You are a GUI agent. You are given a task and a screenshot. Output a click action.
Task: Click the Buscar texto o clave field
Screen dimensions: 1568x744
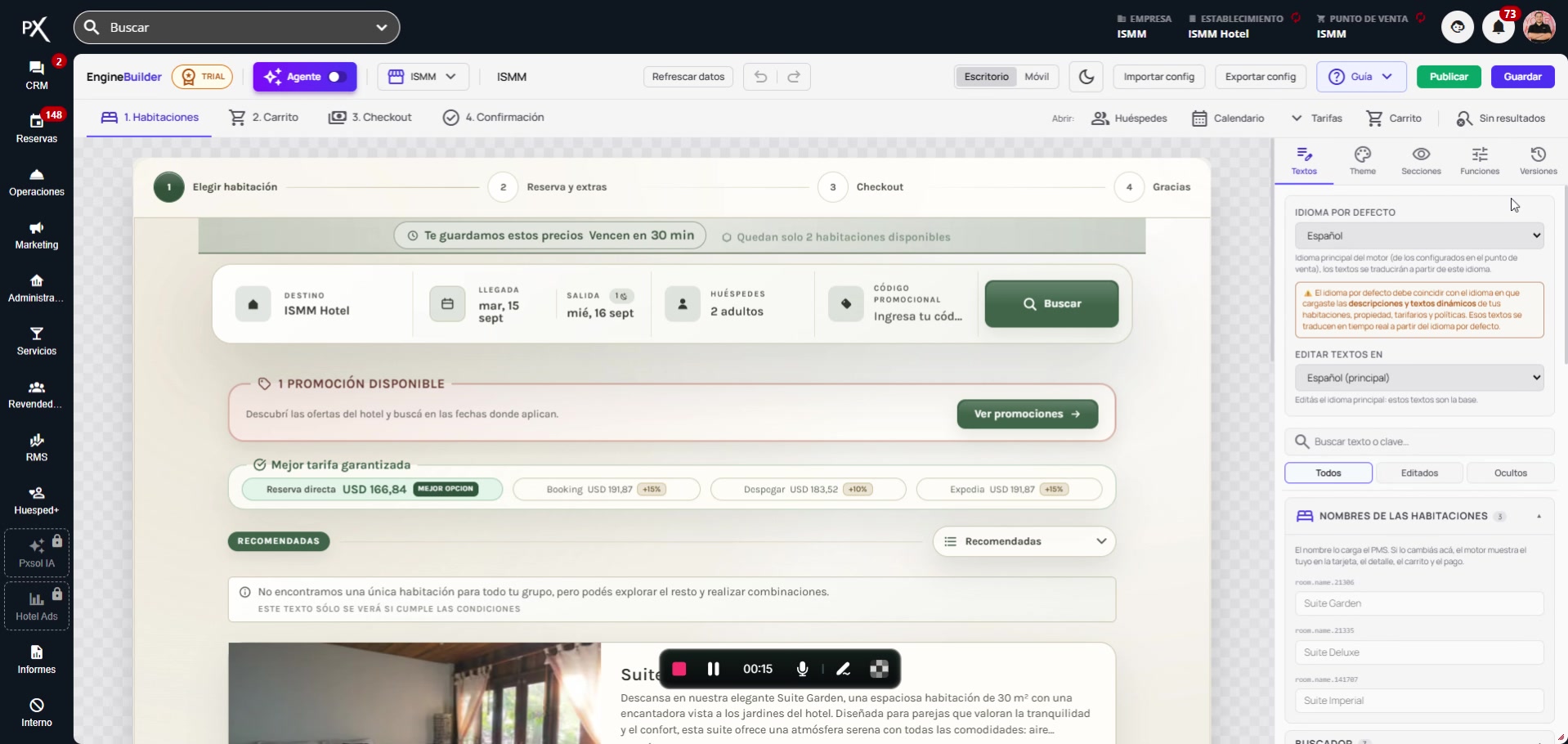tap(1419, 441)
